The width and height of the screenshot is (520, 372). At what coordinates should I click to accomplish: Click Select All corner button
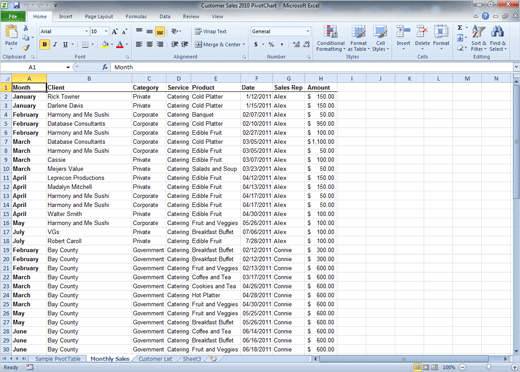tap(6, 79)
